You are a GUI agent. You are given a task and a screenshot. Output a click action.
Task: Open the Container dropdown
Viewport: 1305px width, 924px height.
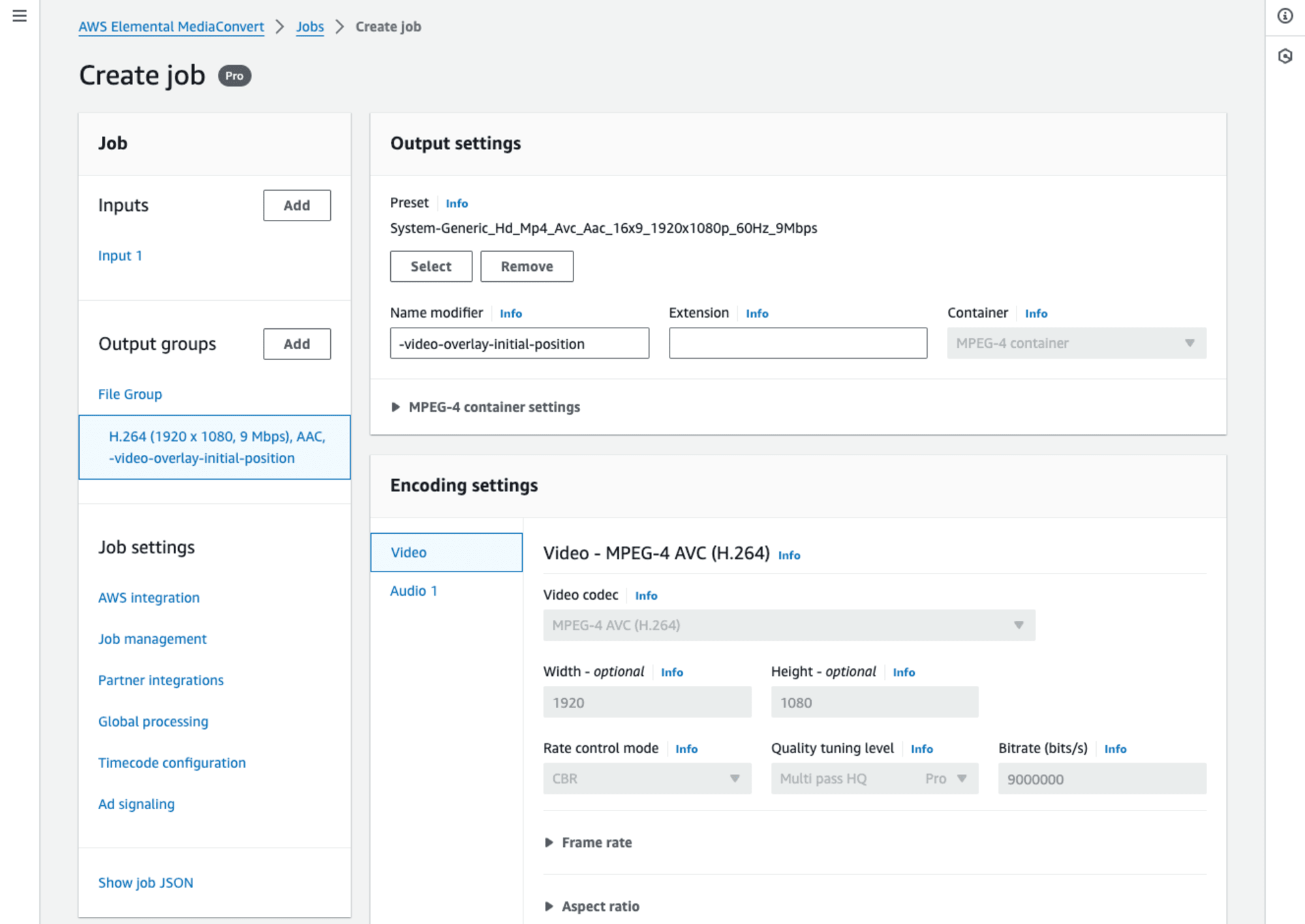pyautogui.click(x=1077, y=343)
